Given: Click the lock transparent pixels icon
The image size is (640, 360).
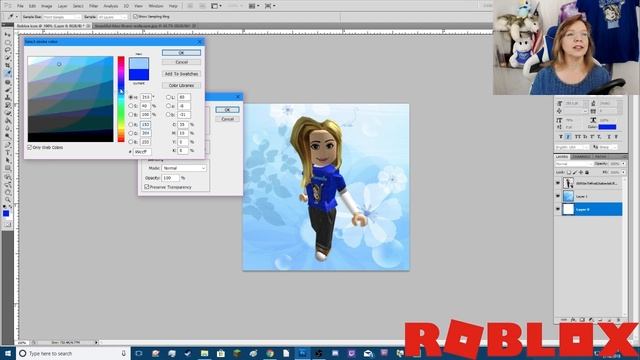Looking at the screenshot, I should (x=569, y=172).
